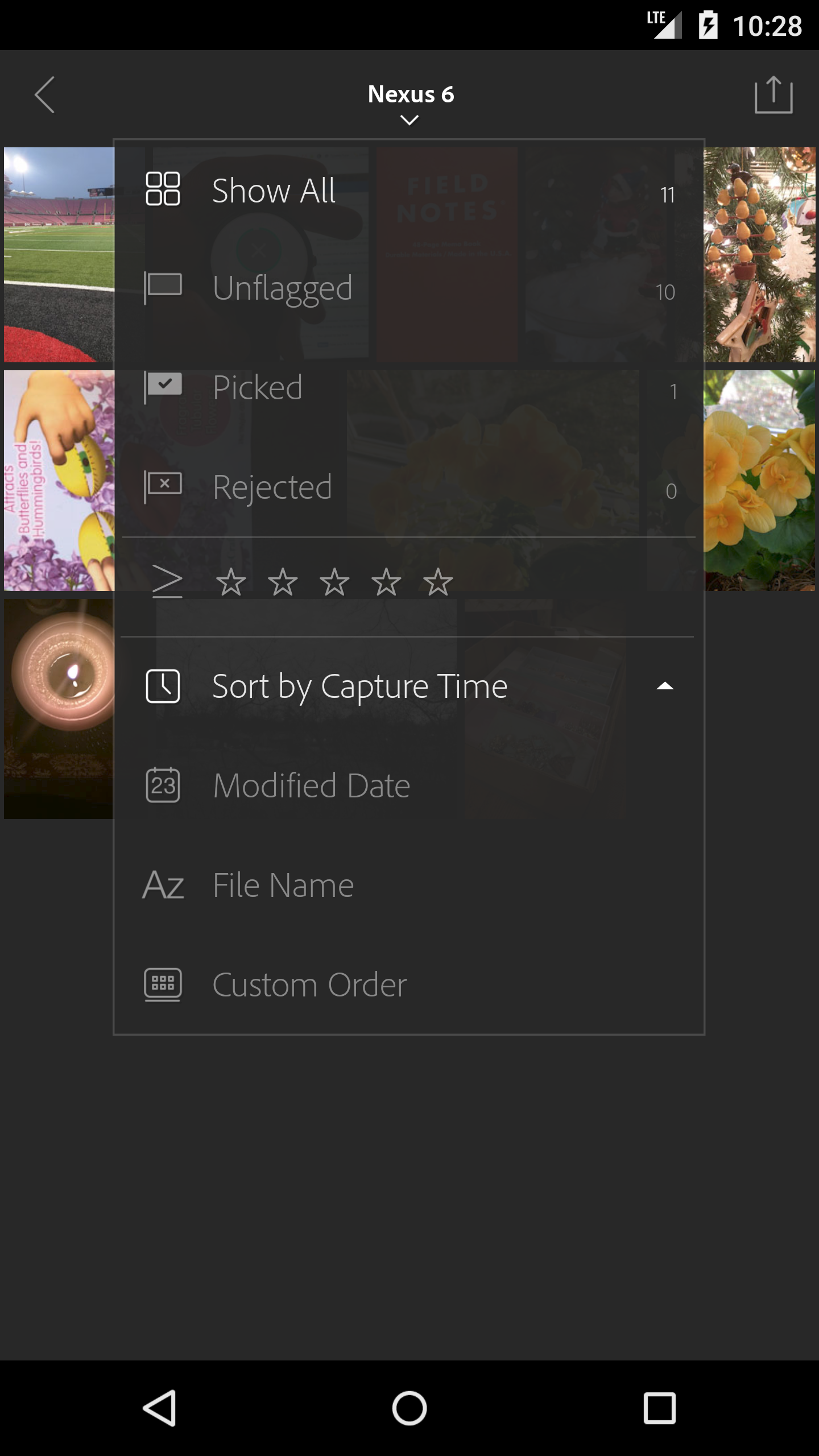This screenshot has height=1456, width=819.
Task: Click the Custom Order grid icon
Action: click(x=163, y=985)
